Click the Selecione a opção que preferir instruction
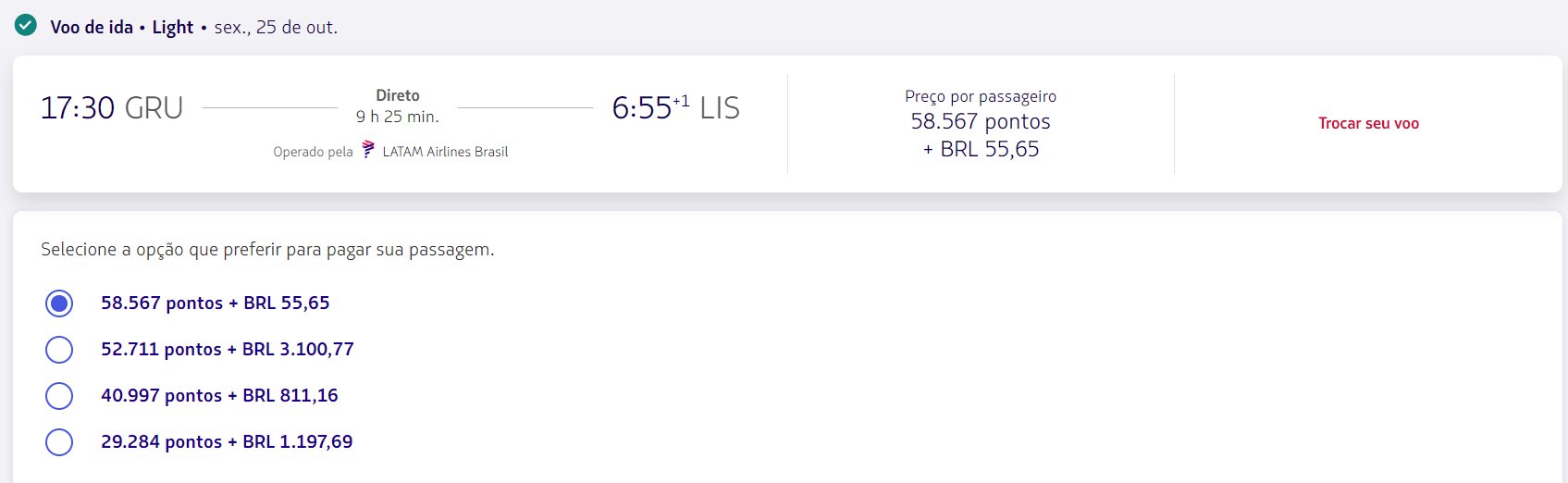1568x483 pixels. tap(267, 250)
